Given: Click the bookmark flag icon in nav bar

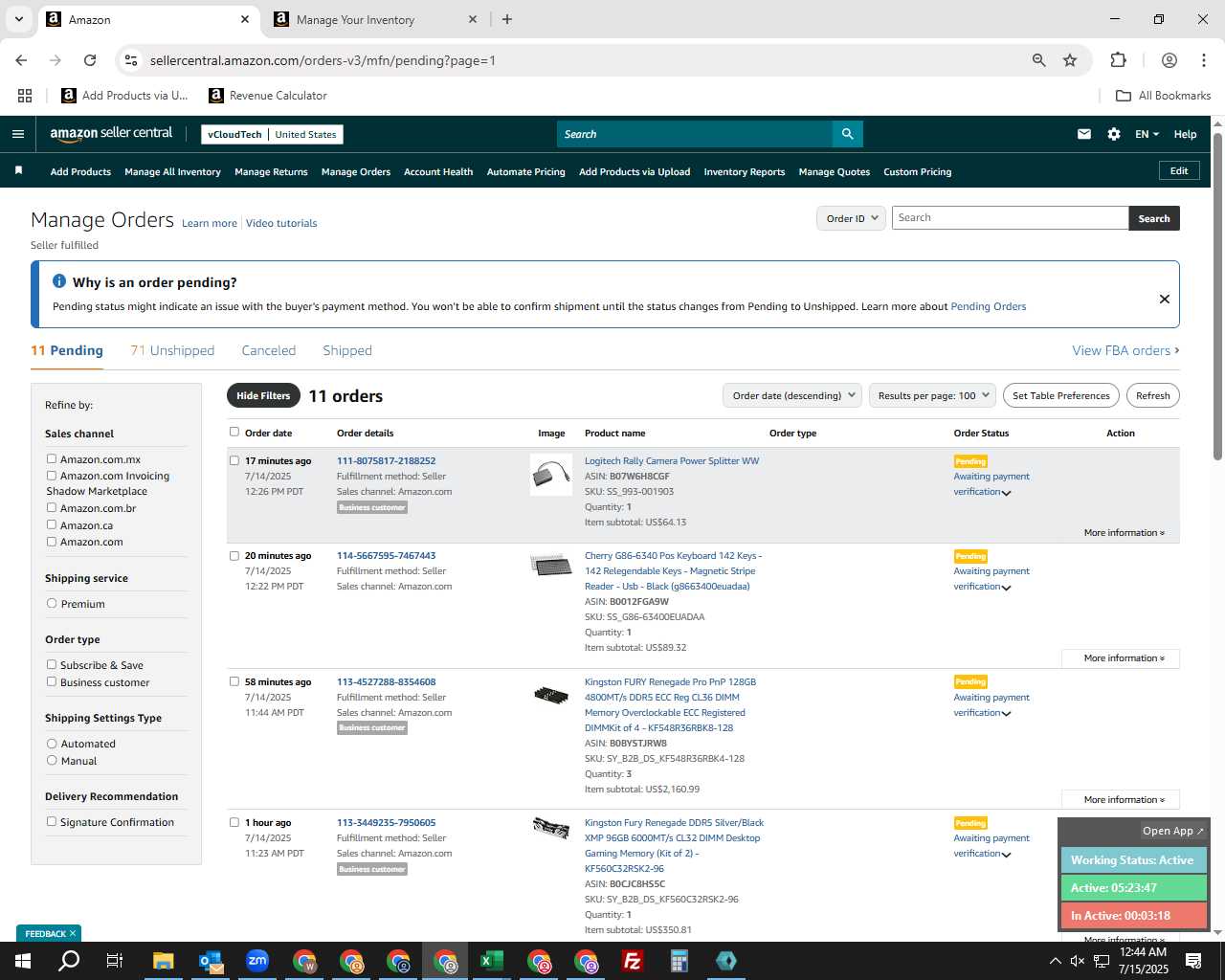Looking at the screenshot, I should (x=18, y=170).
